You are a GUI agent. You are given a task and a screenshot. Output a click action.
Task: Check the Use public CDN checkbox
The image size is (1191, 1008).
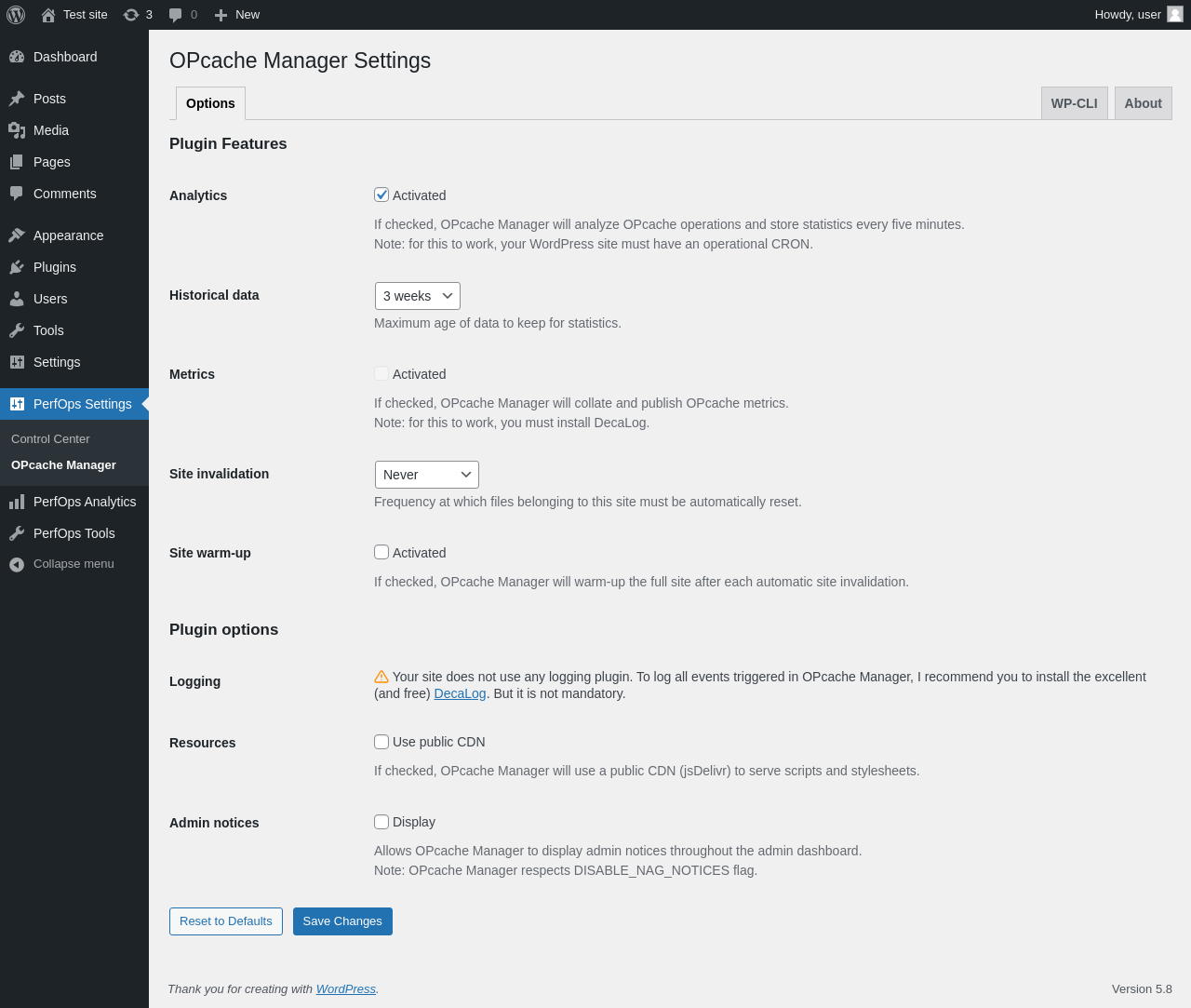[x=381, y=742]
